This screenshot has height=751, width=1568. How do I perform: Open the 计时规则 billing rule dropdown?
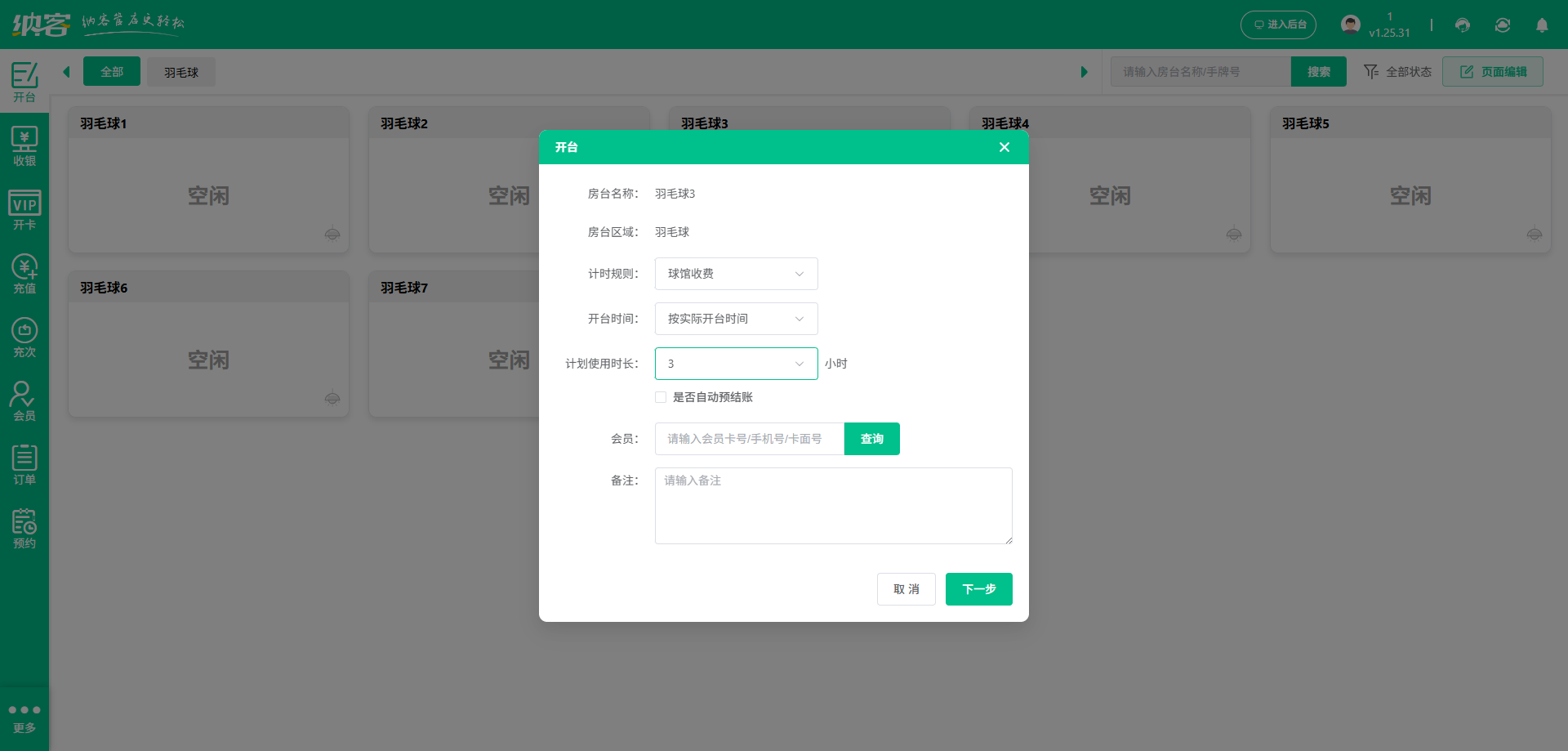[735, 274]
